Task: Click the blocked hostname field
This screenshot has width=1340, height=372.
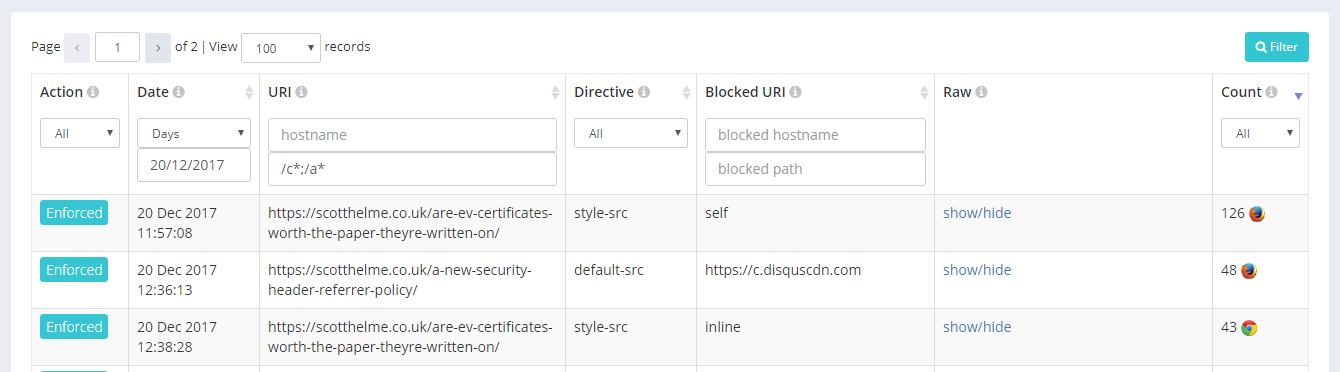Action: pos(815,135)
